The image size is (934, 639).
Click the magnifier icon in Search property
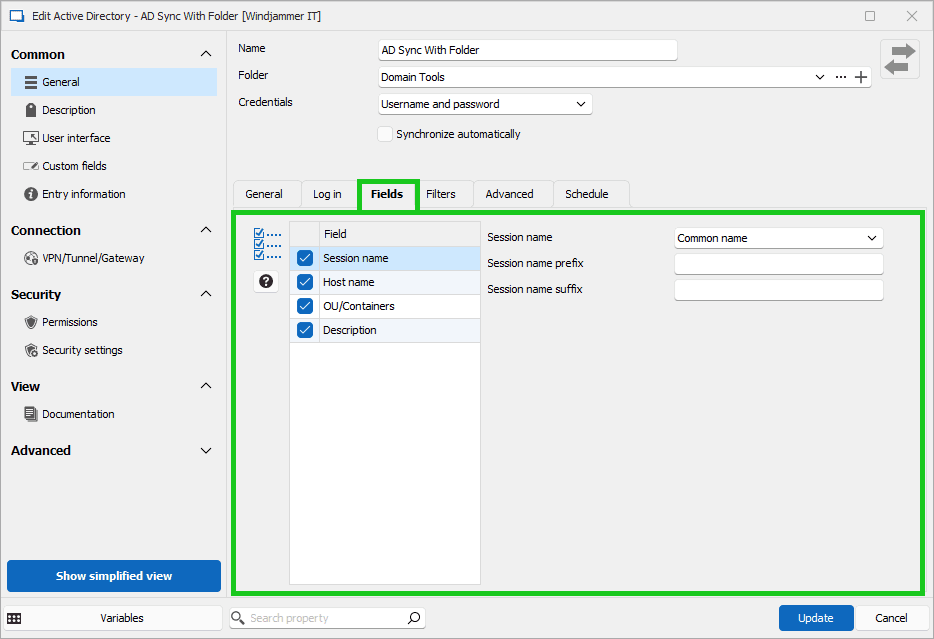click(x=414, y=618)
